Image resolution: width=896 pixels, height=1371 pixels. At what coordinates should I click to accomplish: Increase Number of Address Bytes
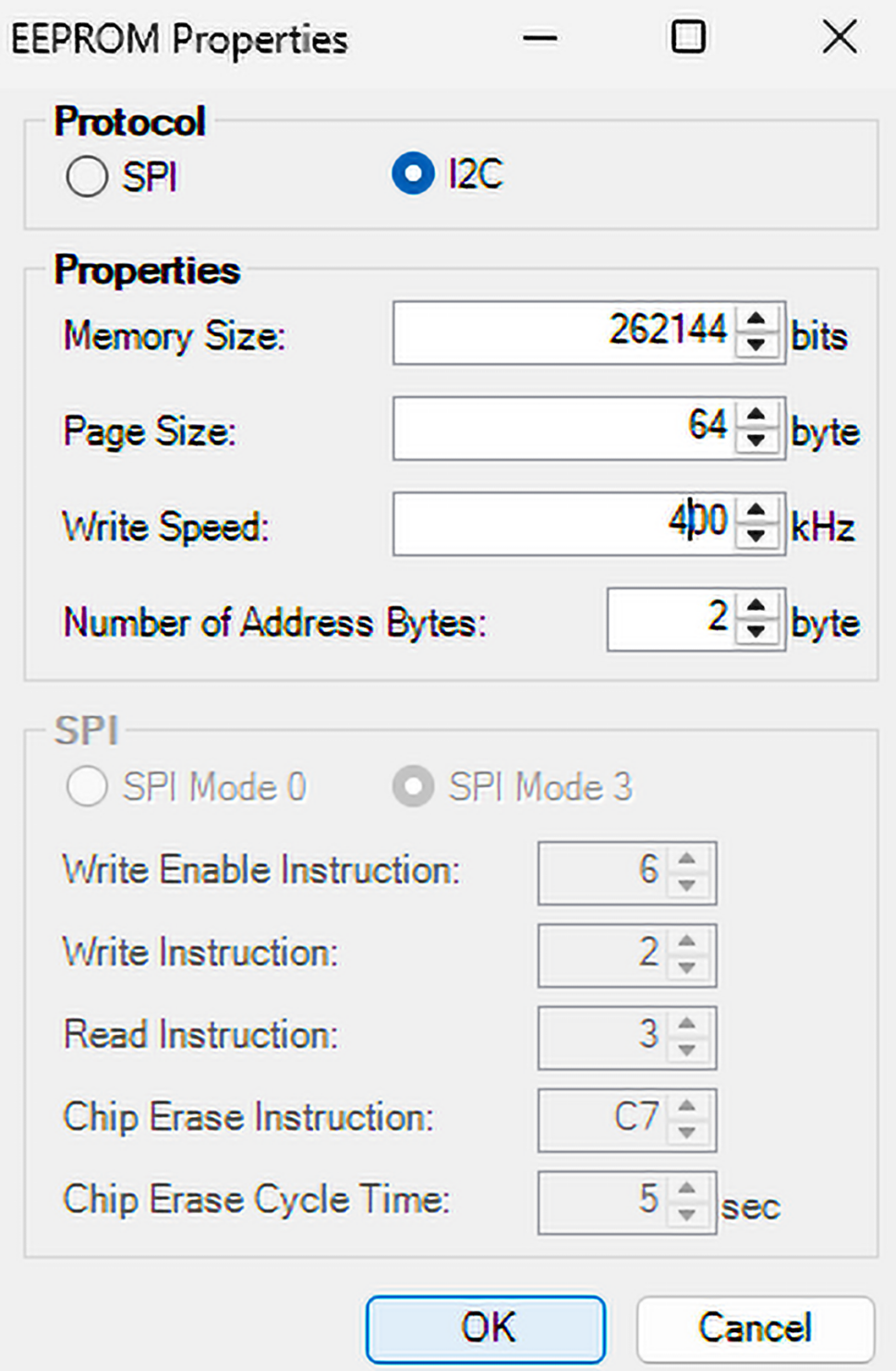click(x=757, y=606)
